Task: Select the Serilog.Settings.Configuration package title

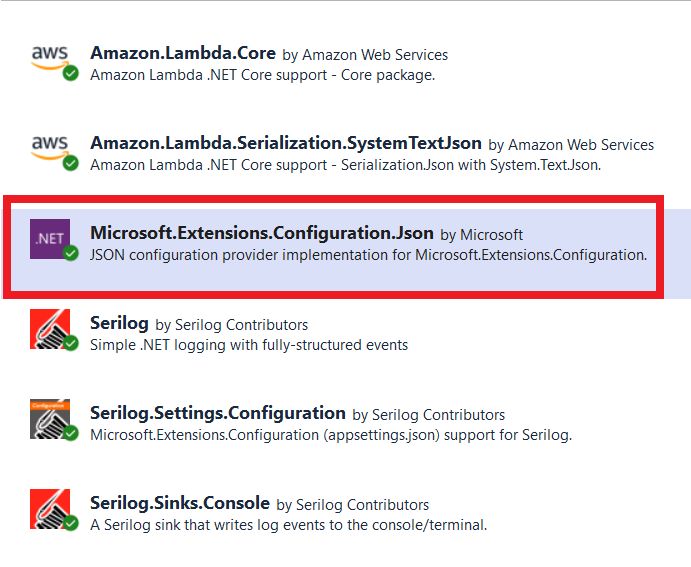Action: 218,413
